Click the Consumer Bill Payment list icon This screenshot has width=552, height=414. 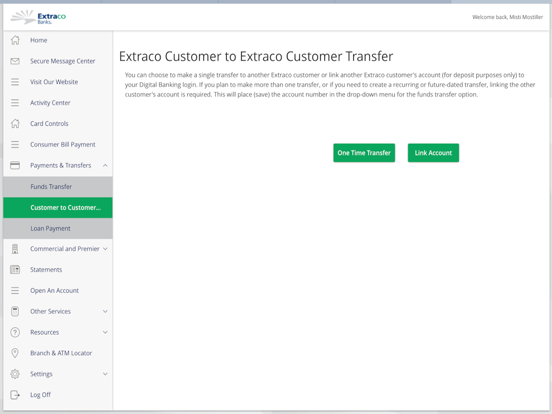[x=15, y=144]
